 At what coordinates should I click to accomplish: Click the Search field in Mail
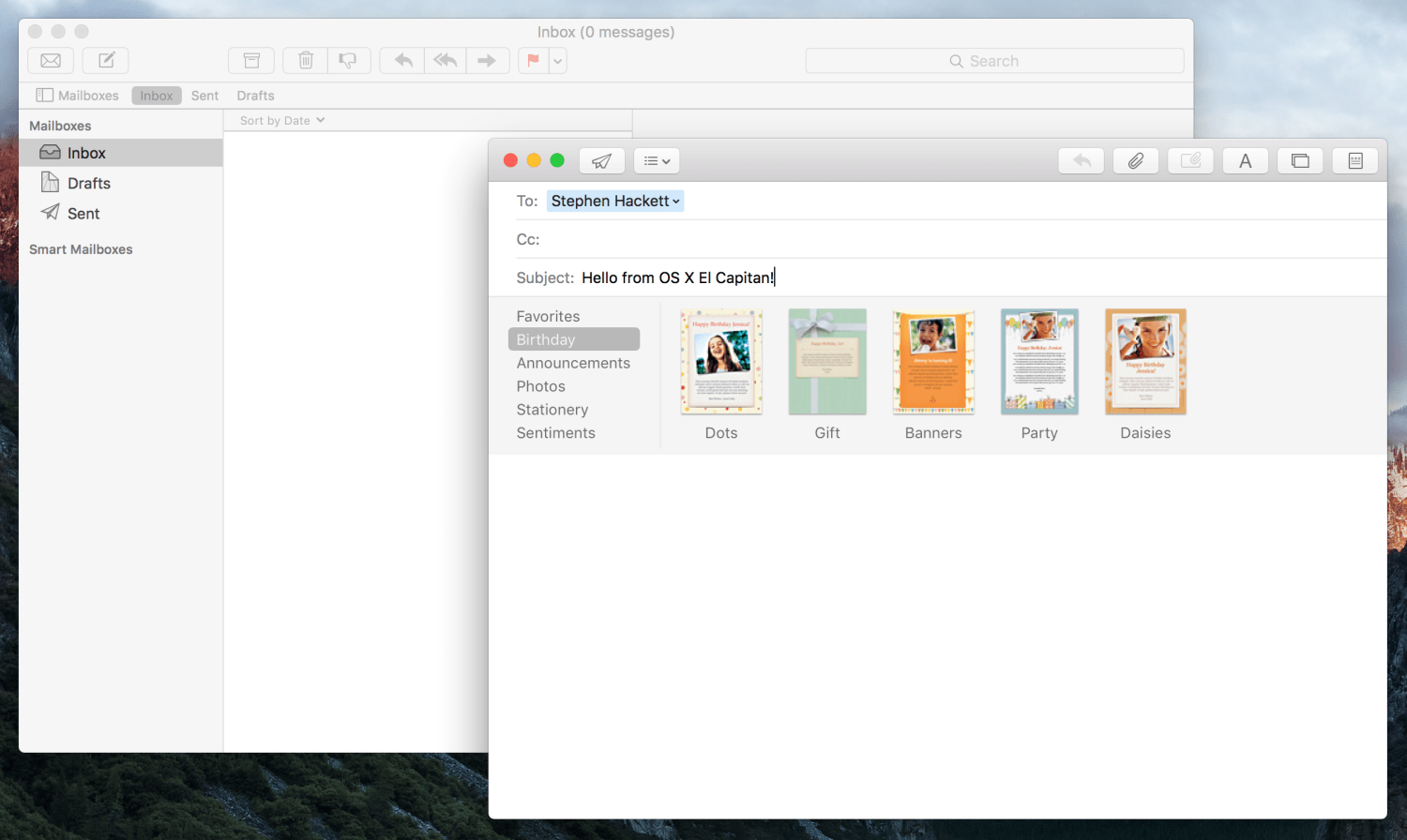pyautogui.click(x=994, y=61)
